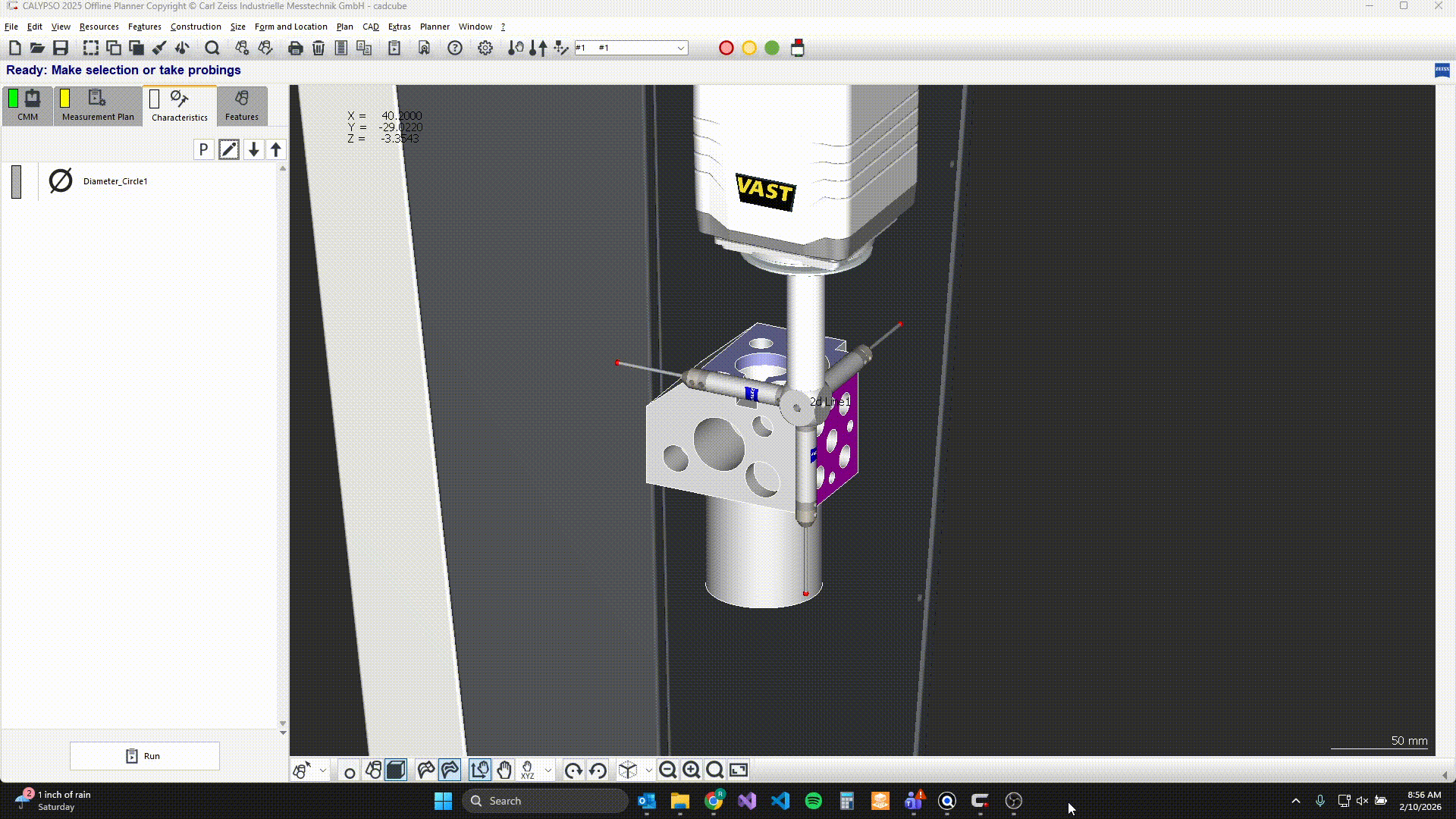Switch to the Features tab

pyautogui.click(x=241, y=106)
